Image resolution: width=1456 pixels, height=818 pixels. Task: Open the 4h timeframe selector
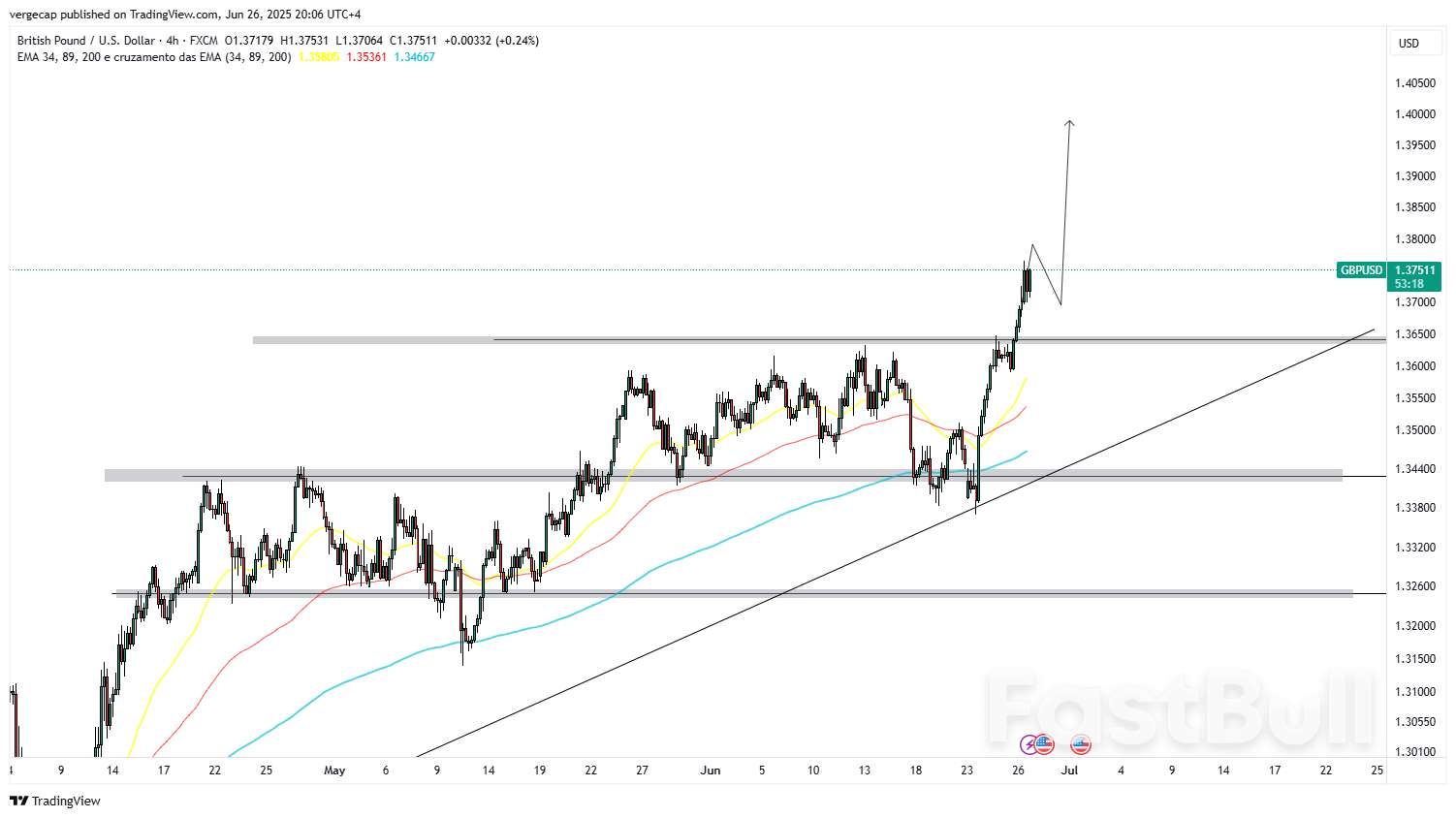point(171,41)
